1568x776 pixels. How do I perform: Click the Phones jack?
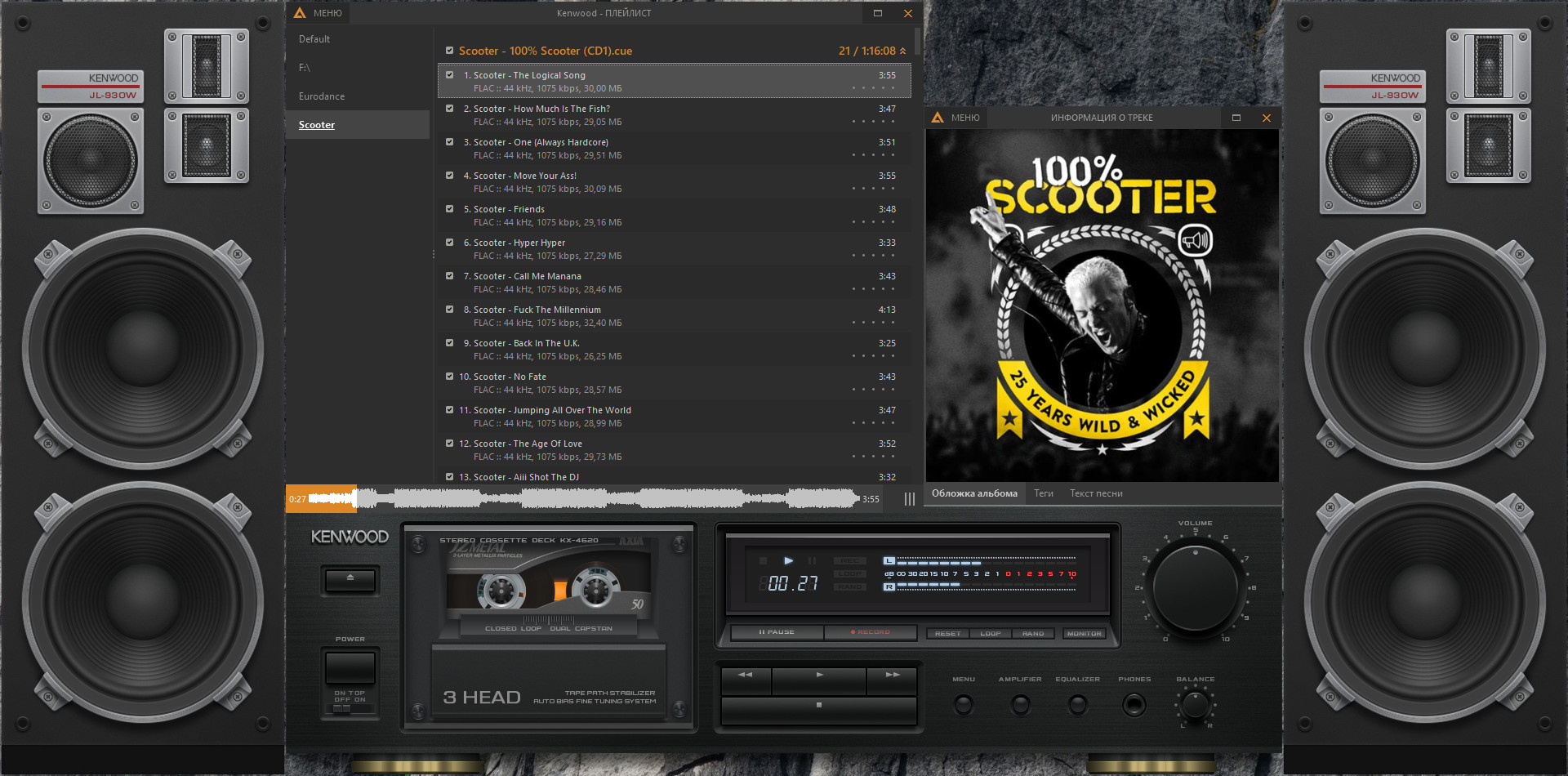click(x=1134, y=704)
